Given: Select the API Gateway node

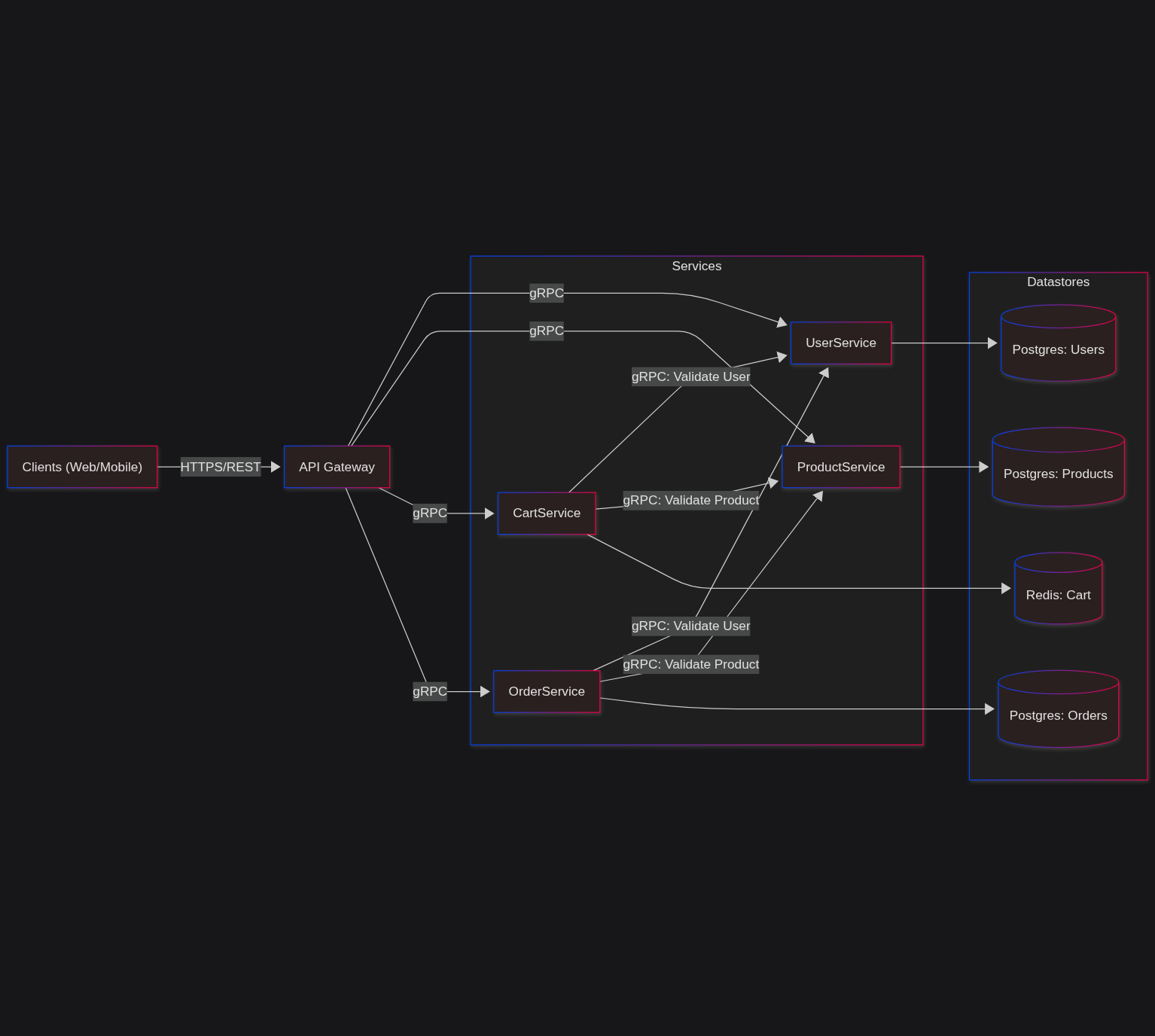Looking at the screenshot, I should click(x=337, y=467).
